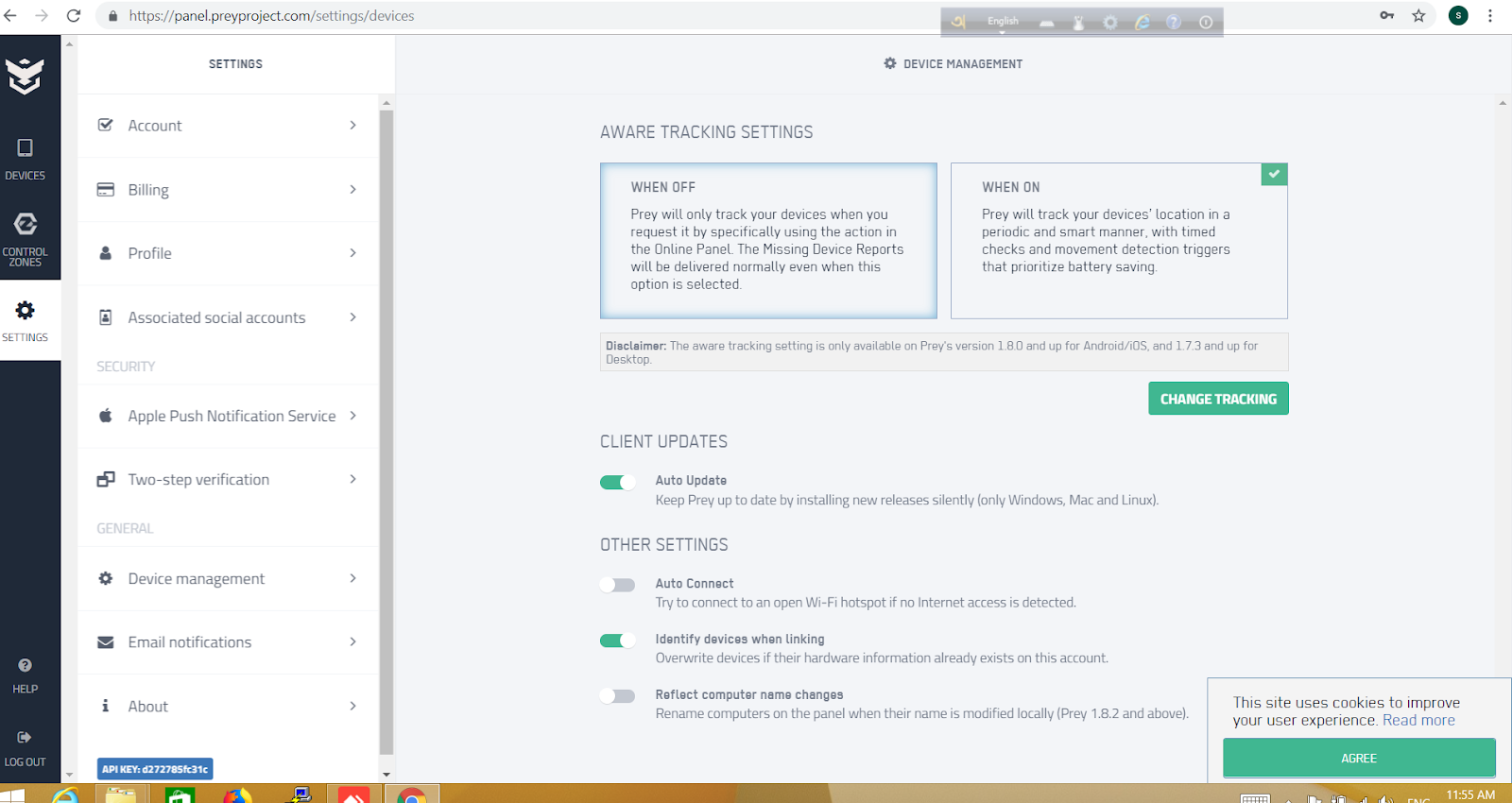Click the Apple logo icon
1512x803 pixels.
click(x=106, y=415)
